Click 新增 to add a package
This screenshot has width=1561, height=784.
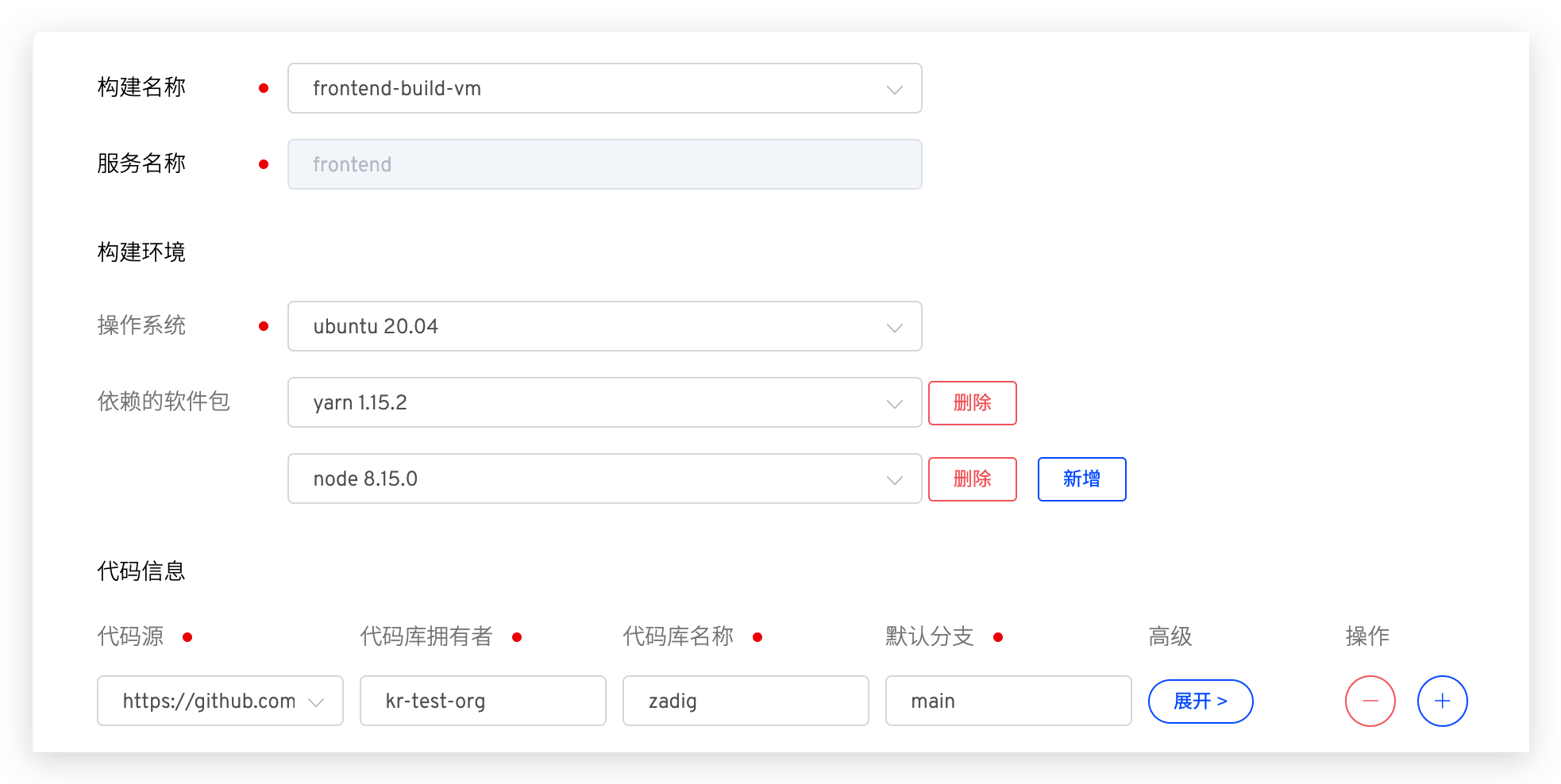[x=1081, y=478]
